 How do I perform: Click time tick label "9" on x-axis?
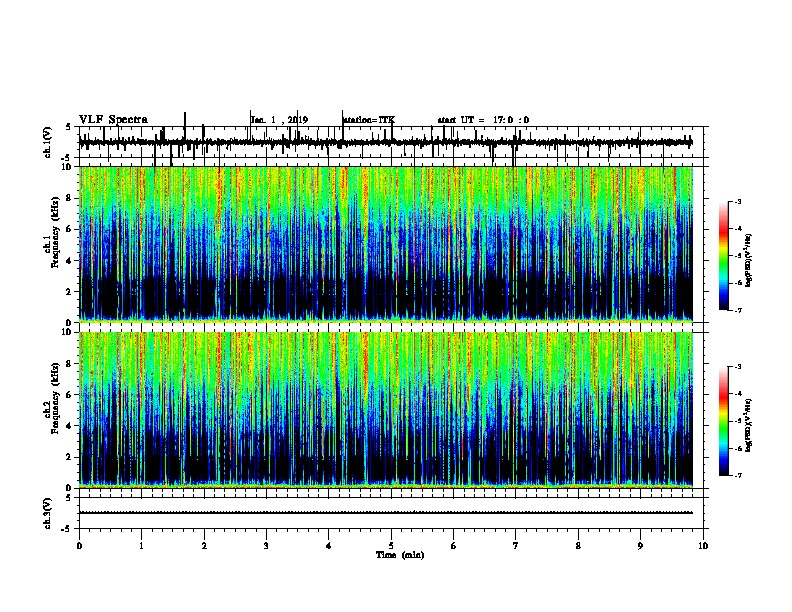[x=640, y=546]
